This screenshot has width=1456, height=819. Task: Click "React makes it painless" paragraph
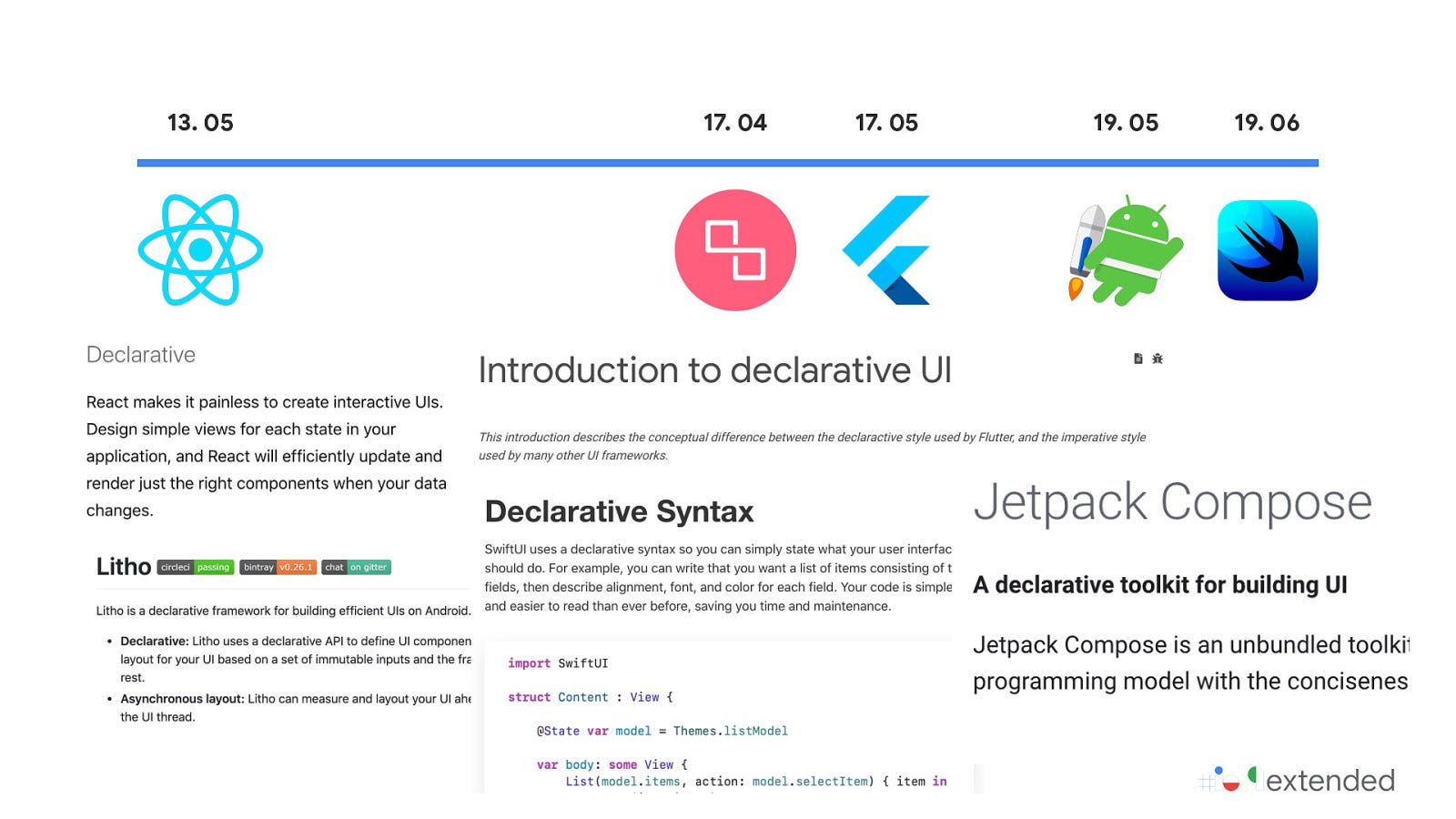click(x=267, y=456)
